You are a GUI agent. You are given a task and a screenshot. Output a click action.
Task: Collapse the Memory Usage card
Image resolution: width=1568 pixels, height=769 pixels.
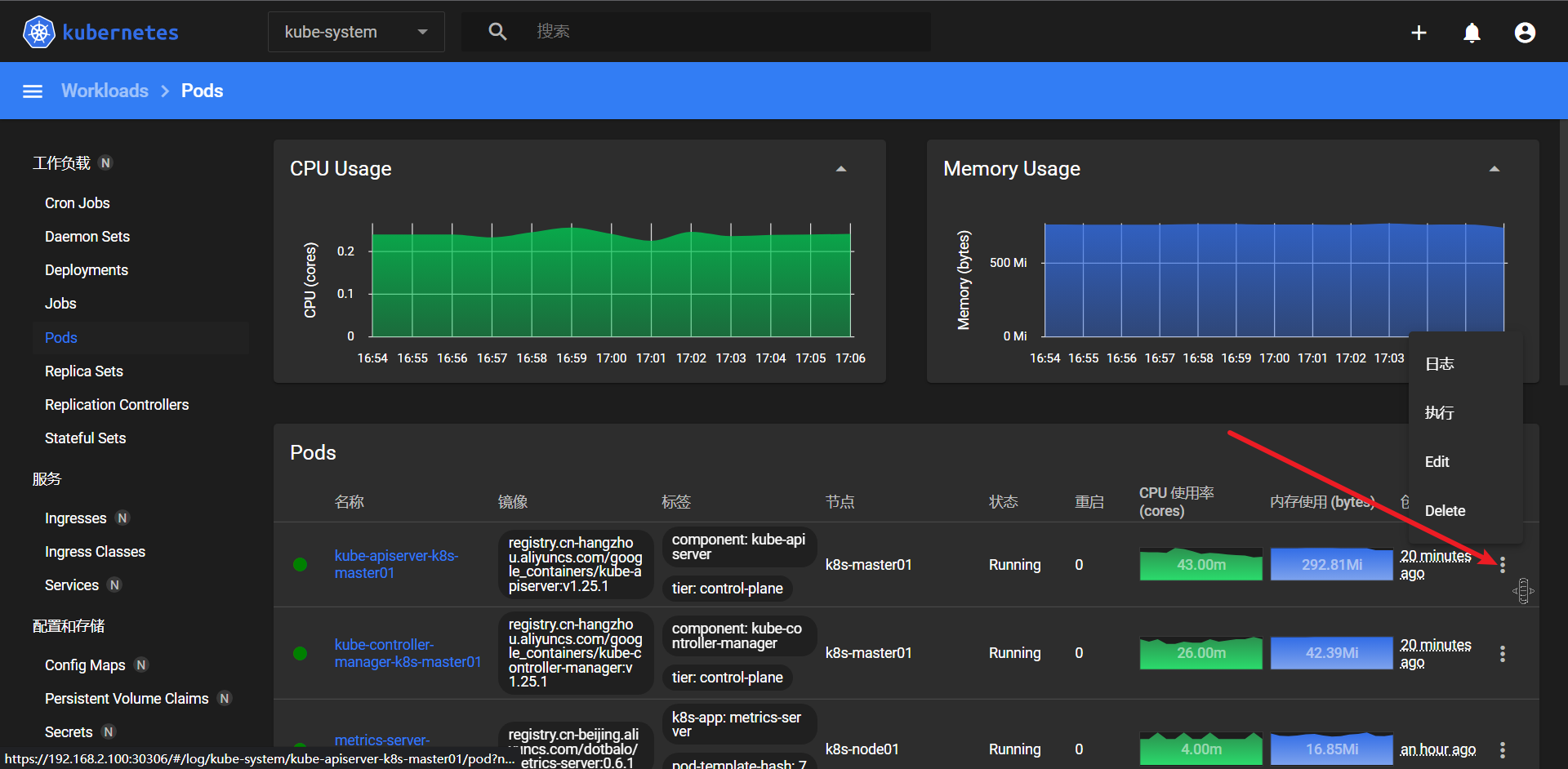pyautogui.click(x=1494, y=169)
